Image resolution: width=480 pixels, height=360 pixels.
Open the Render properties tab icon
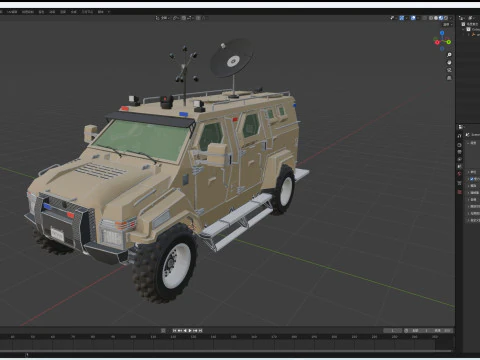point(459,145)
